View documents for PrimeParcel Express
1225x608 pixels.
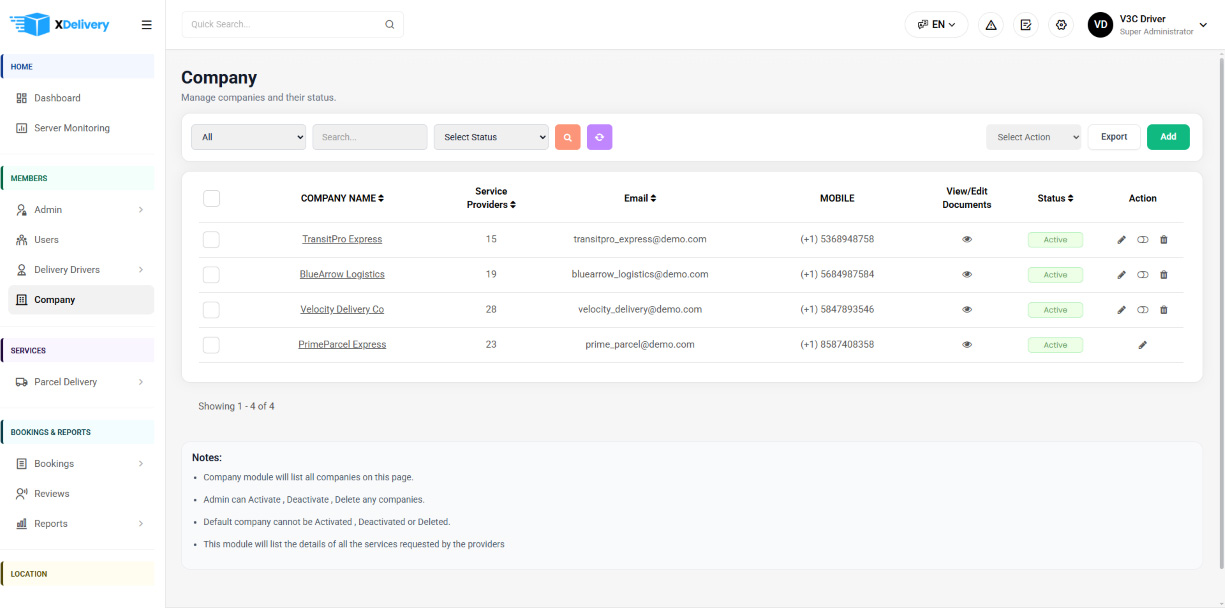point(967,345)
